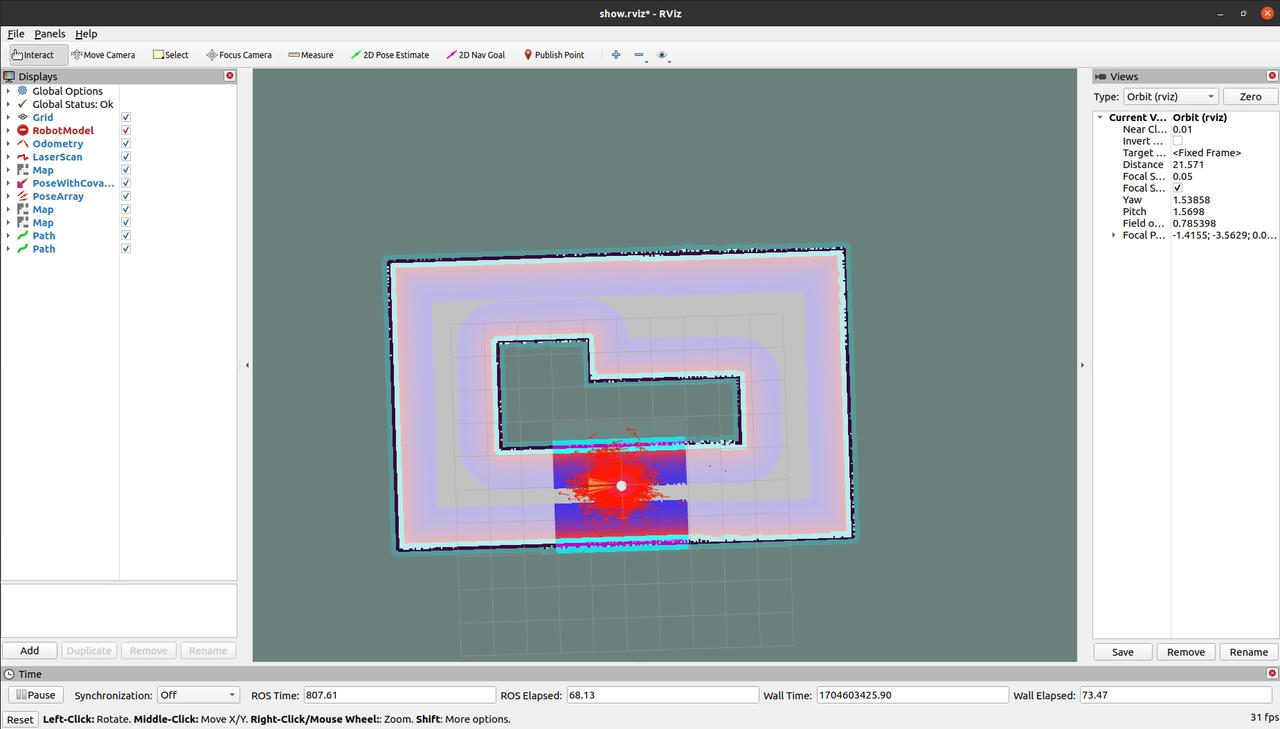Pick the Measure tool
1280x729 pixels.
(x=310, y=55)
